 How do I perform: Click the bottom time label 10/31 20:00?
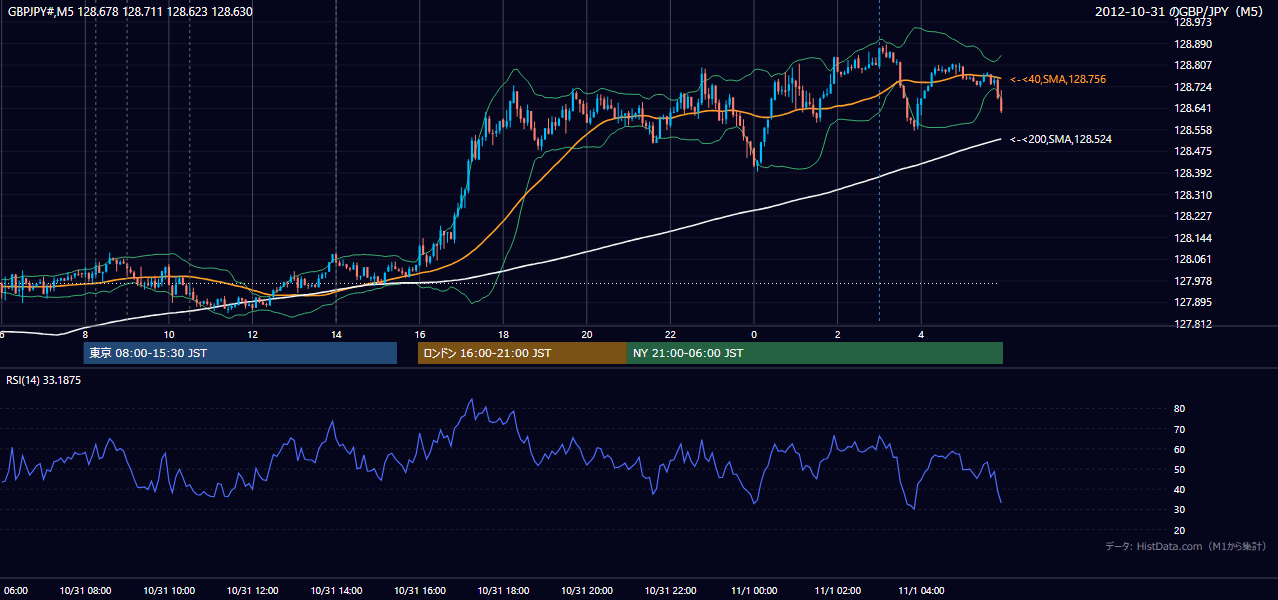(587, 590)
